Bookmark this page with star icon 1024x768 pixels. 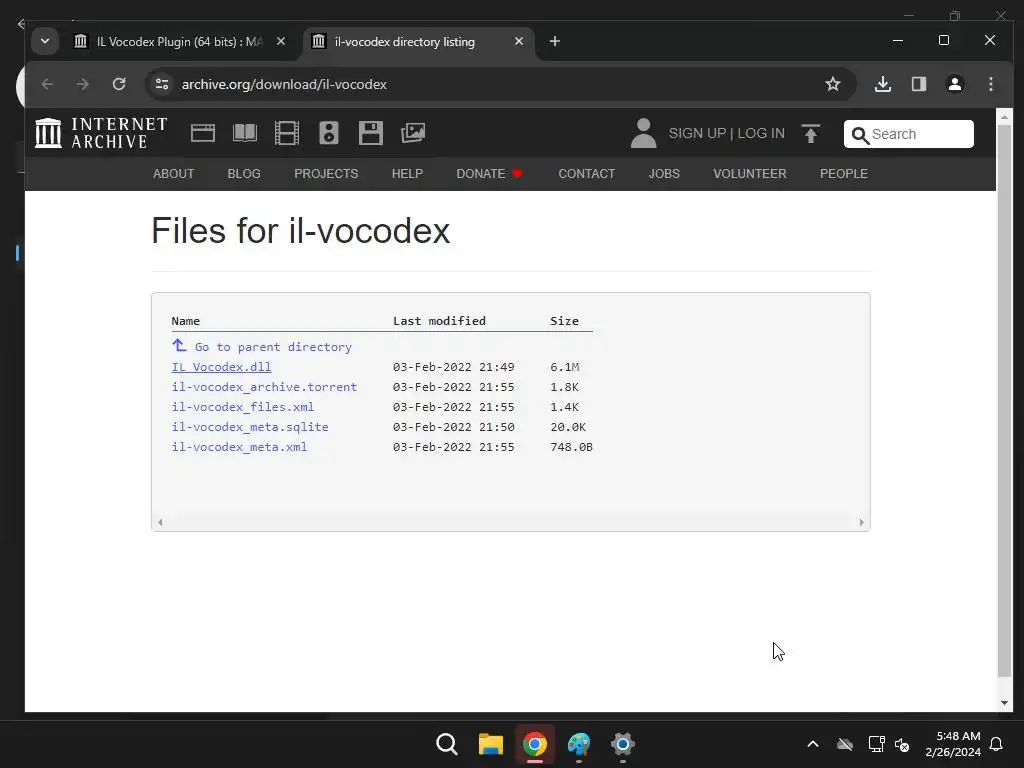pos(833,84)
